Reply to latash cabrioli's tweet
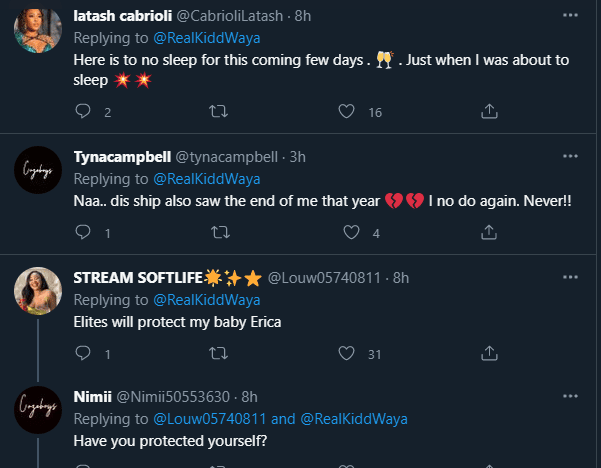This screenshot has height=468, width=601. [84, 112]
